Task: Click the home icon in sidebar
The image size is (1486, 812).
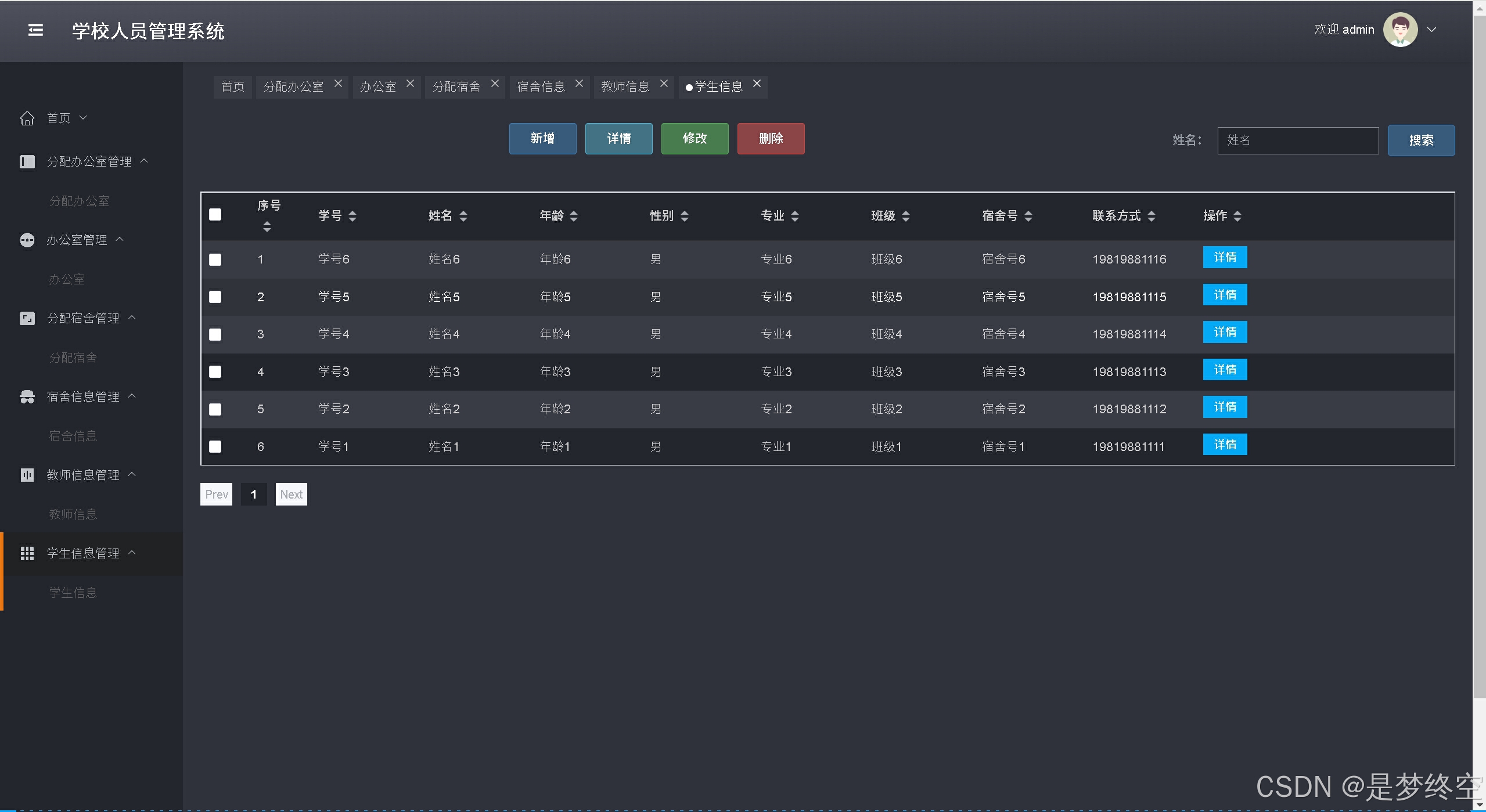Action: pos(27,118)
